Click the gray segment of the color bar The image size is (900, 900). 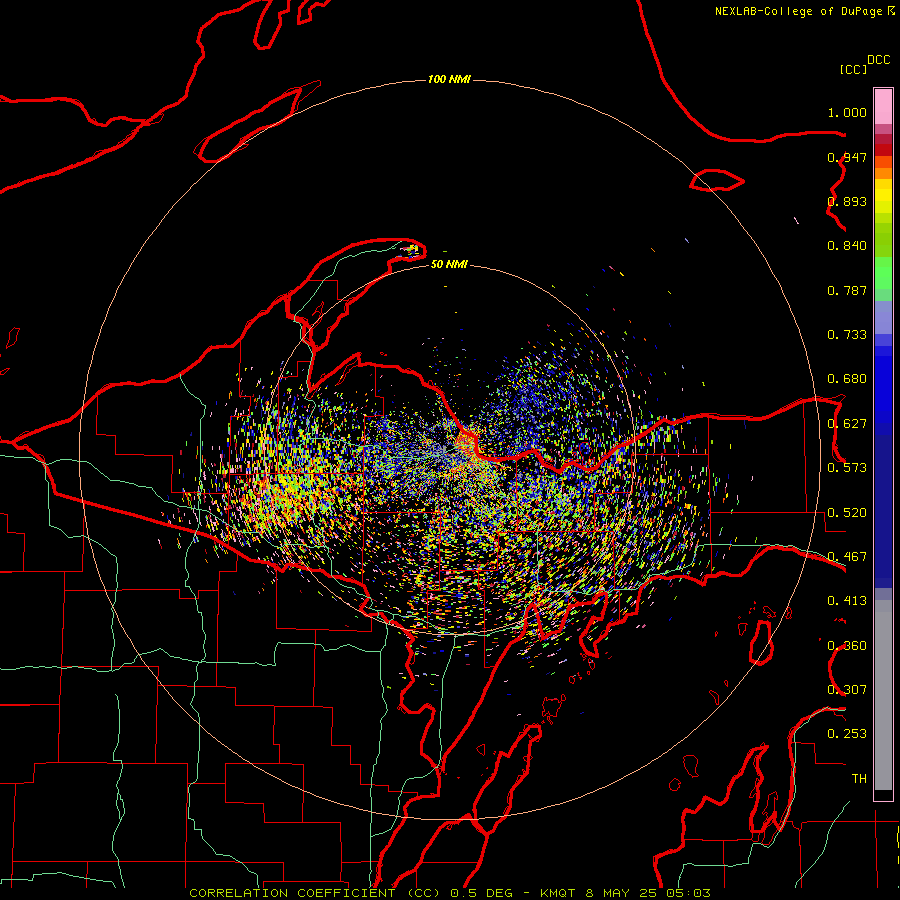(883, 695)
